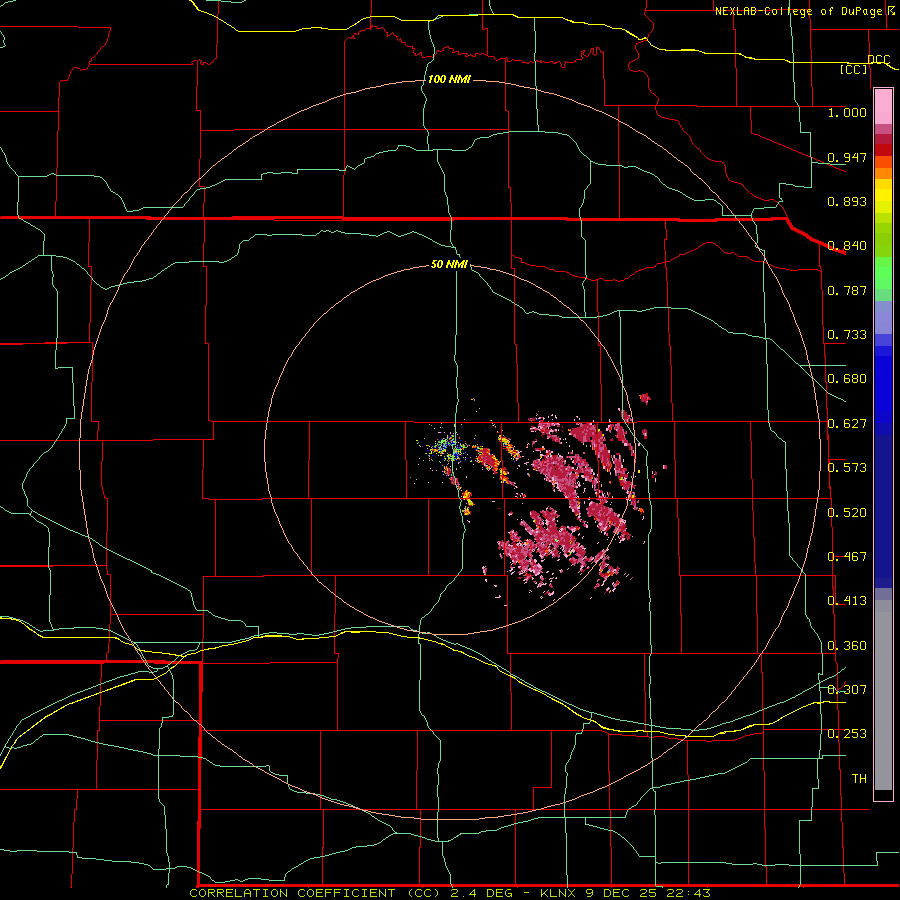Select the 0.360 scale value

pyautogui.click(x=847, y=646)
